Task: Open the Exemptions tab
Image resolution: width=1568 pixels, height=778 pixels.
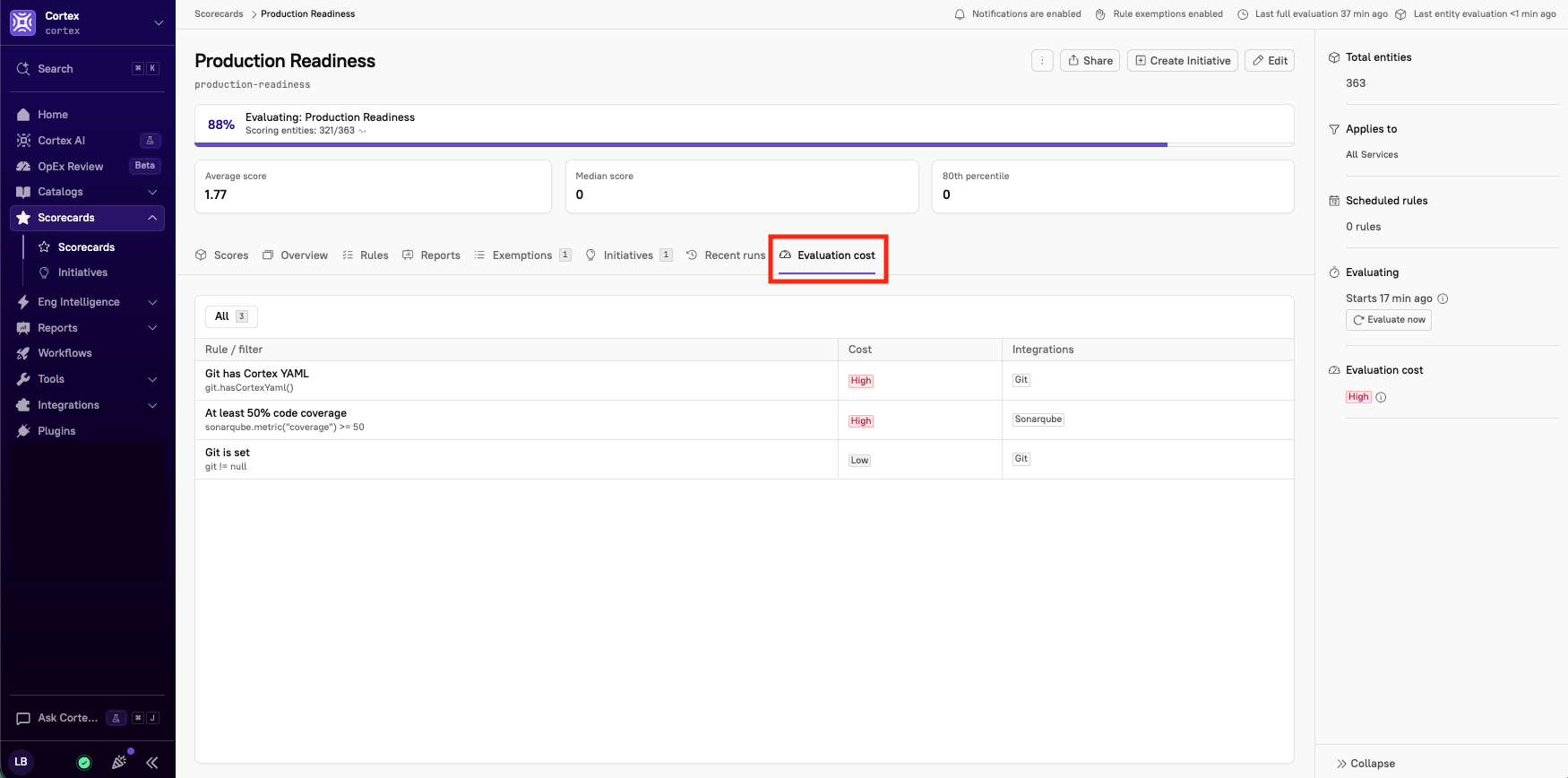Action: tap(522, 255)
